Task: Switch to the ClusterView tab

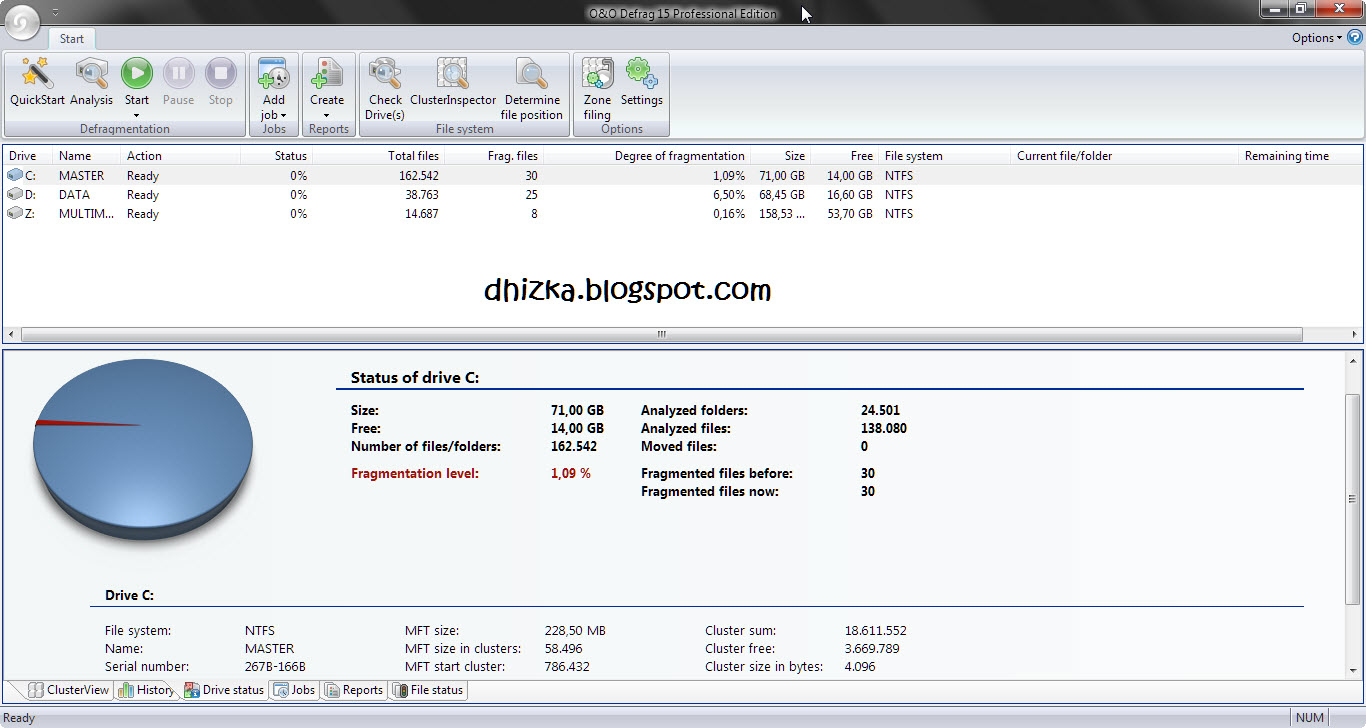Action: (68, 690)
